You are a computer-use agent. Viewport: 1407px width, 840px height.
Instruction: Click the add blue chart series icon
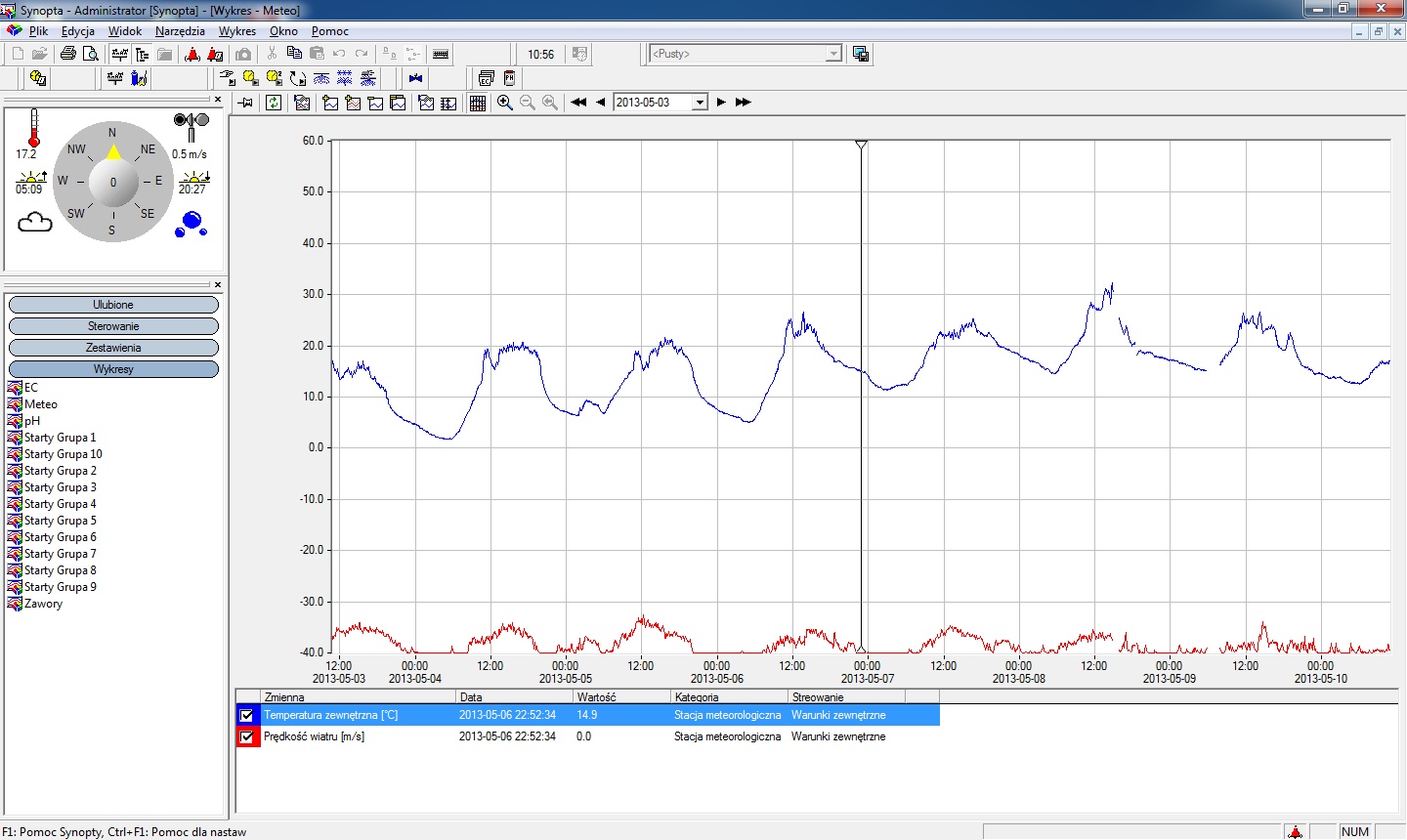coord(330,102)
